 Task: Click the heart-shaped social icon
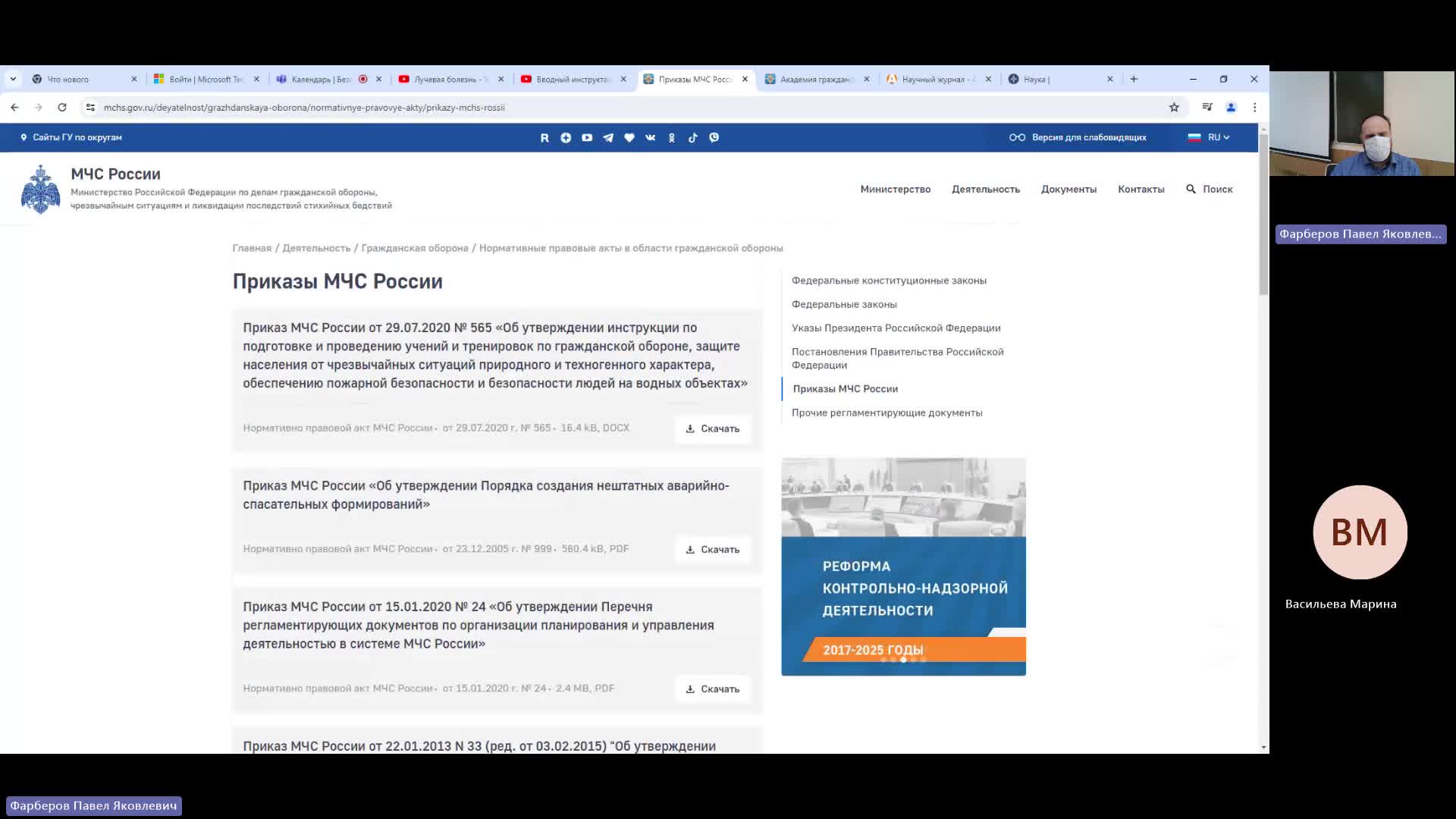pyautogui.click(x=629, y=137)
